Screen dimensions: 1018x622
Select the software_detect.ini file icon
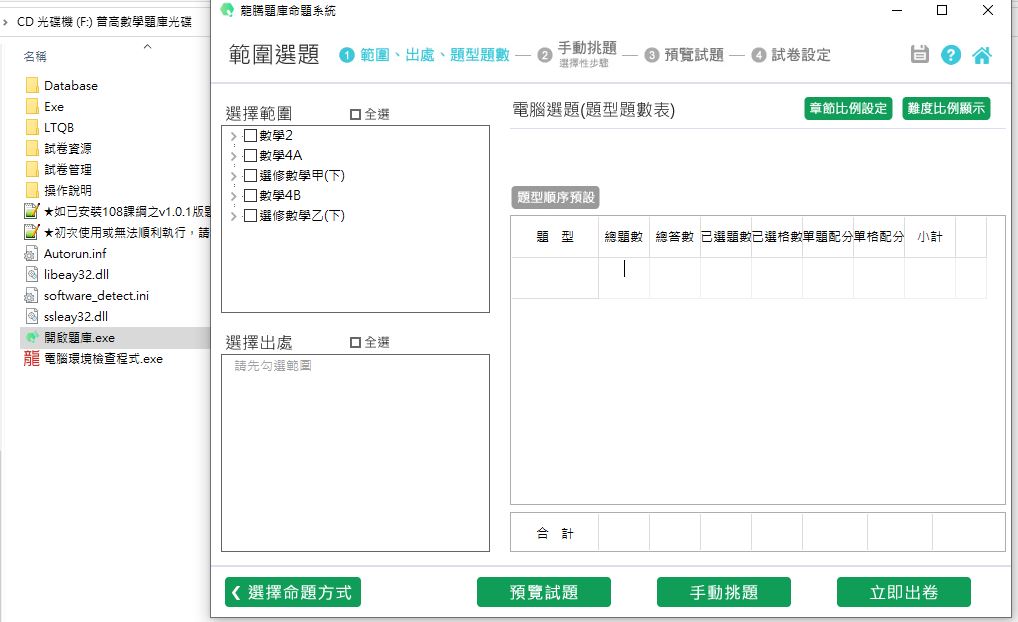pos(32,296)
